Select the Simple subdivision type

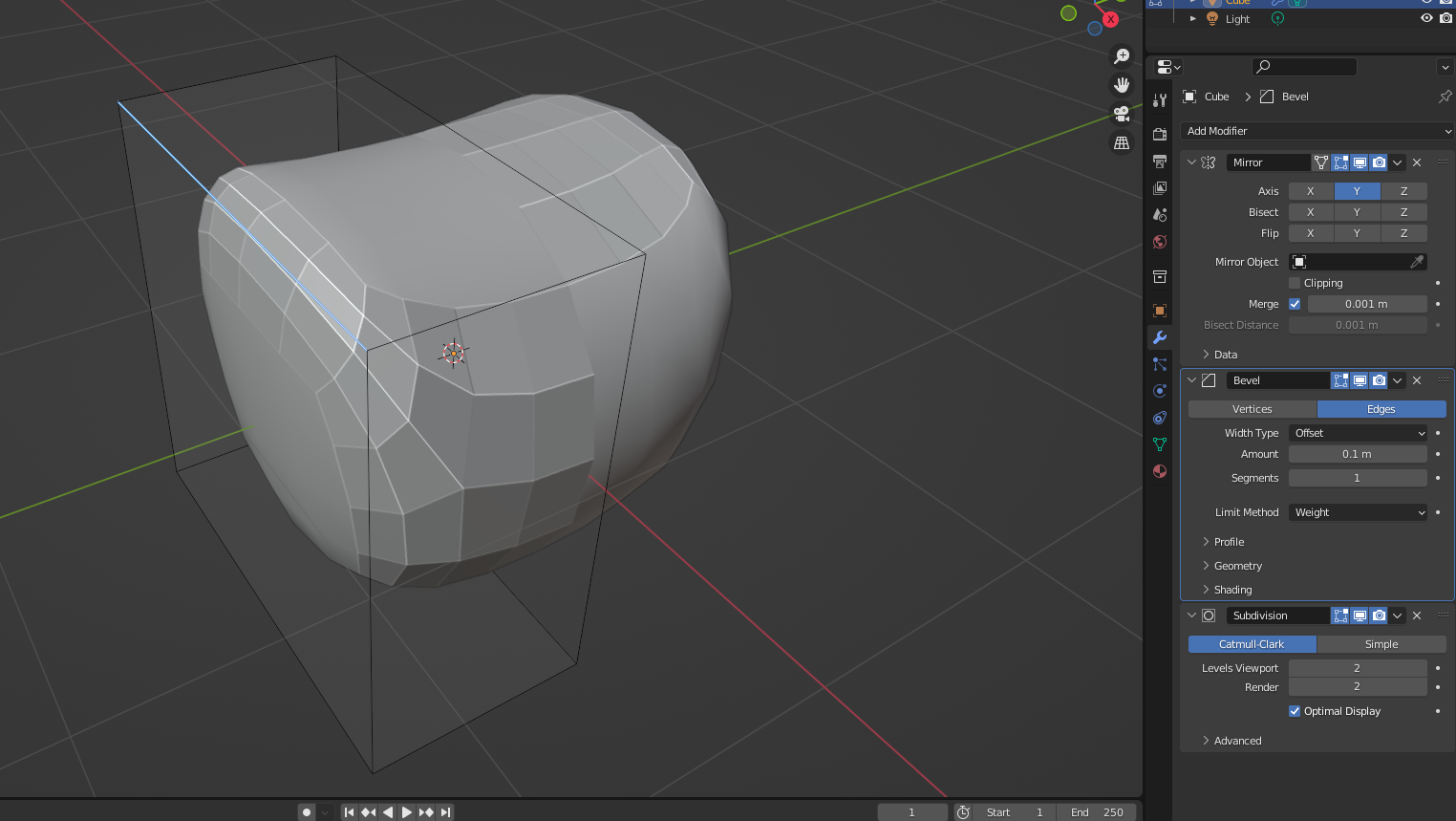coord(1381,644)
